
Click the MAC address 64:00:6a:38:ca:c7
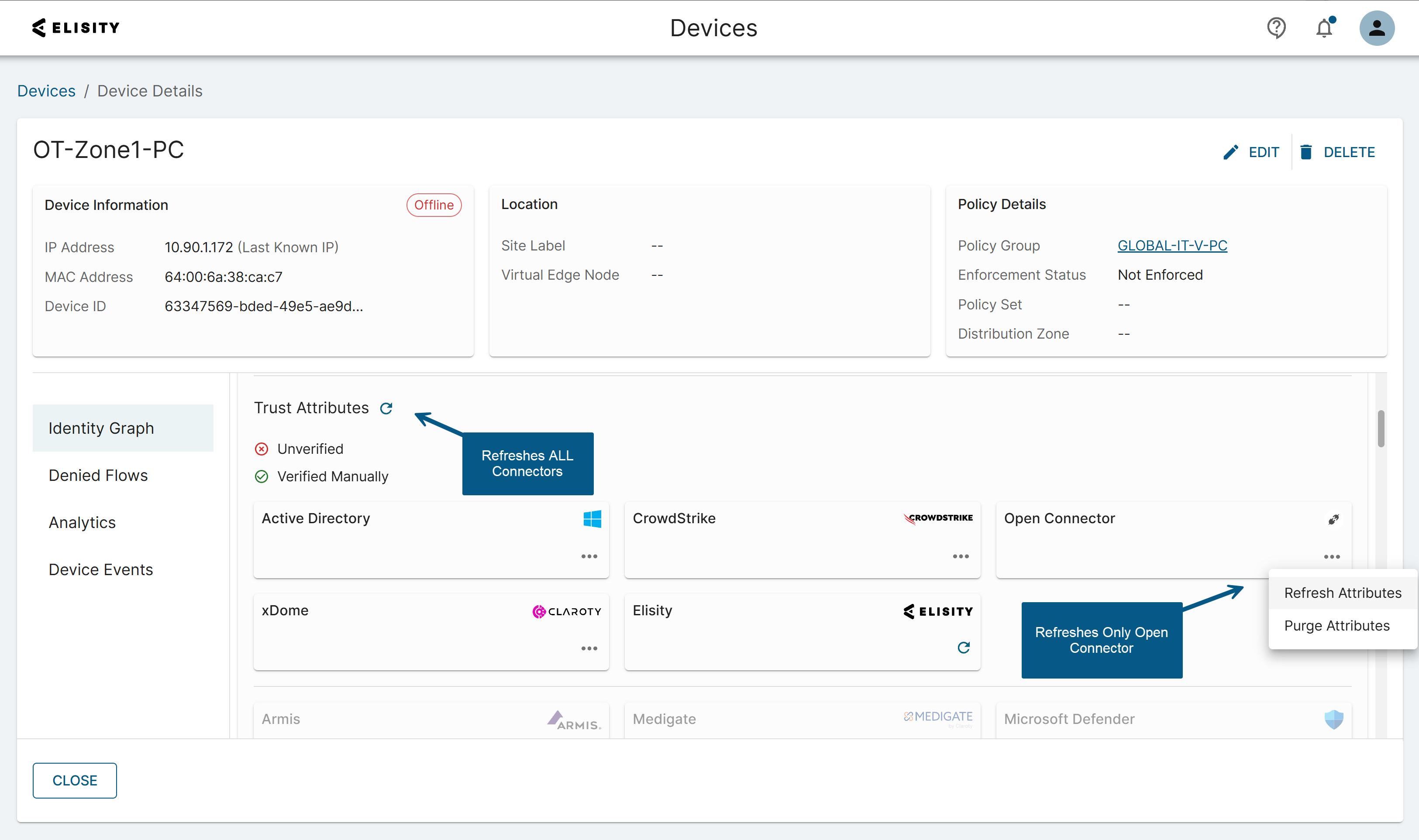coord(223,277)
